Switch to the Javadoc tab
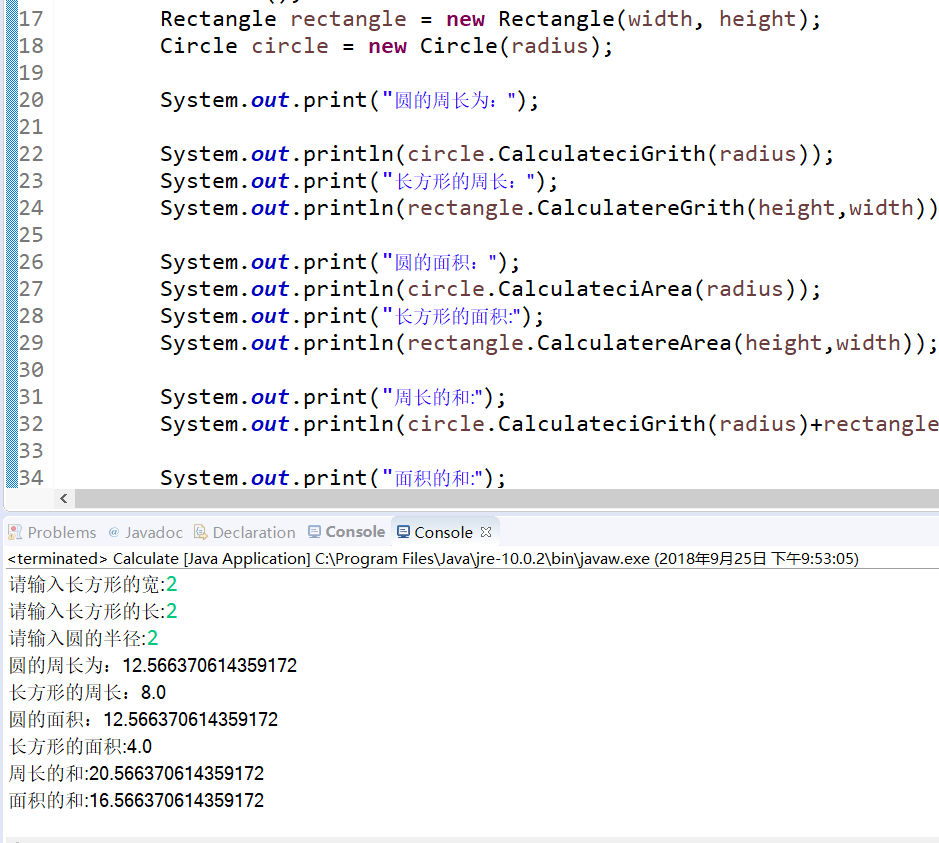The height and width of the screenshot is (843, 939). tap(146, 532)
